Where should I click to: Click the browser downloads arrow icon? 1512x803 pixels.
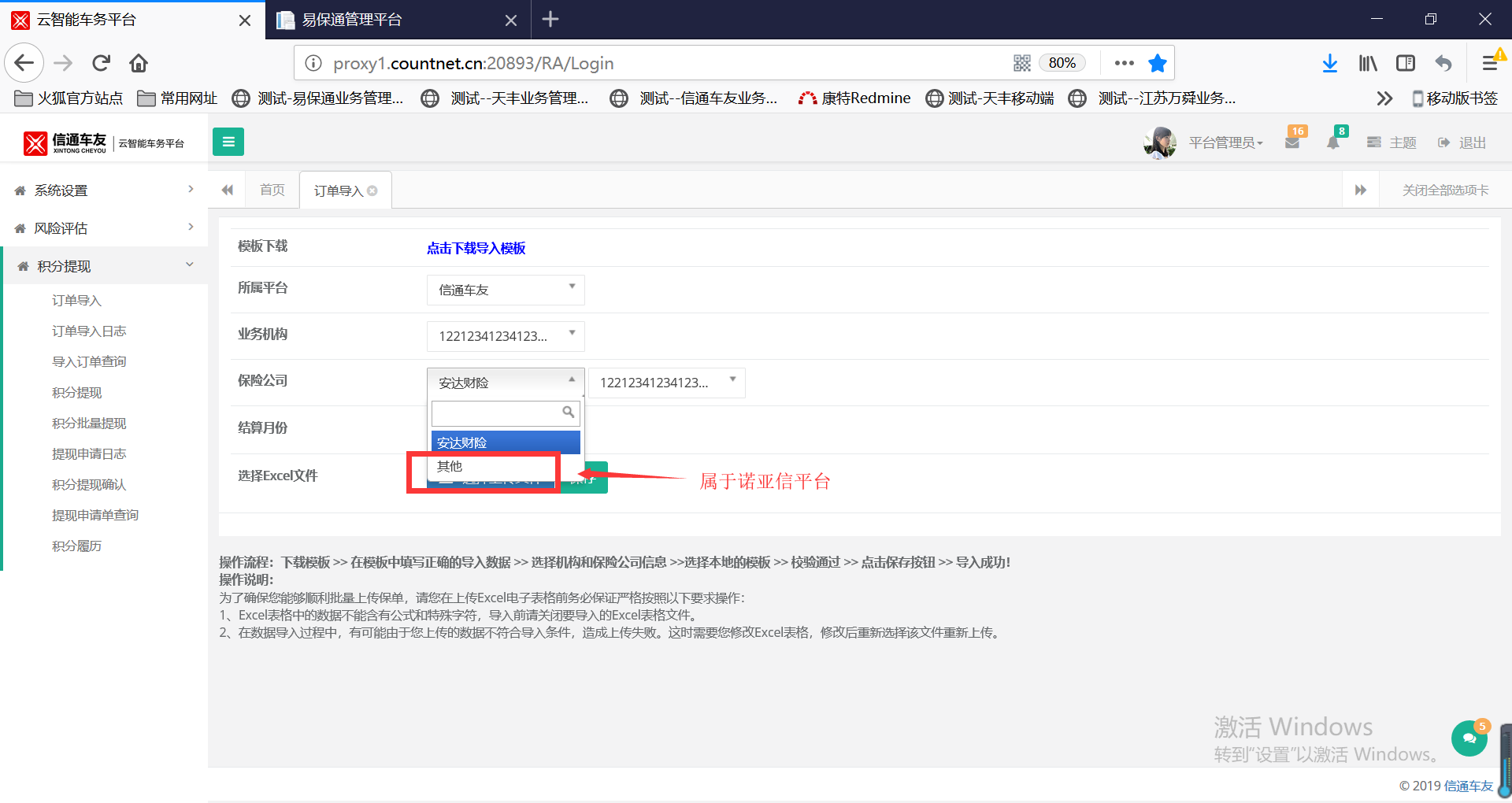pyautogui.click(x=1330, y=63)
